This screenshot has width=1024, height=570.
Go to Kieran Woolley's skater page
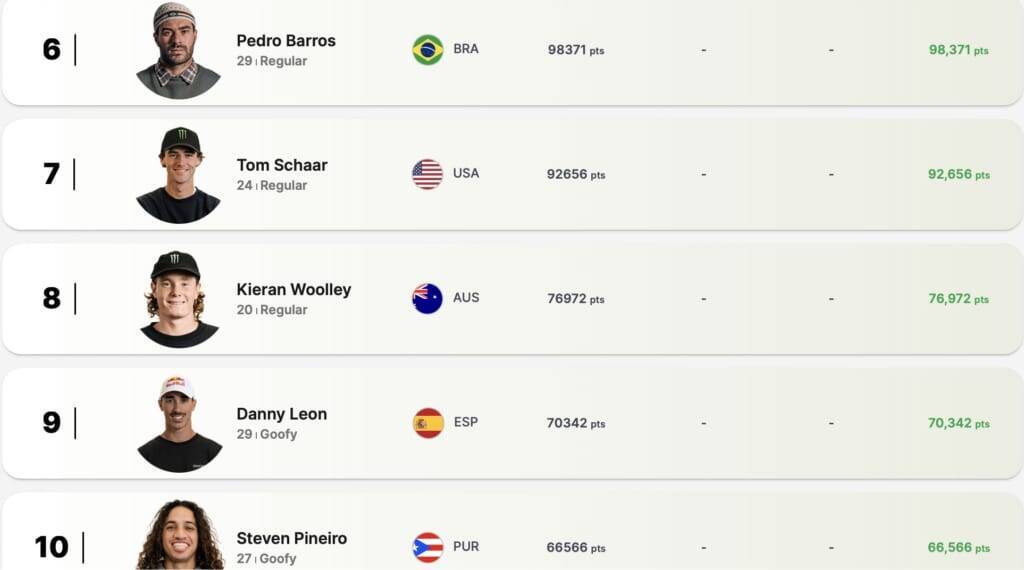294,289
